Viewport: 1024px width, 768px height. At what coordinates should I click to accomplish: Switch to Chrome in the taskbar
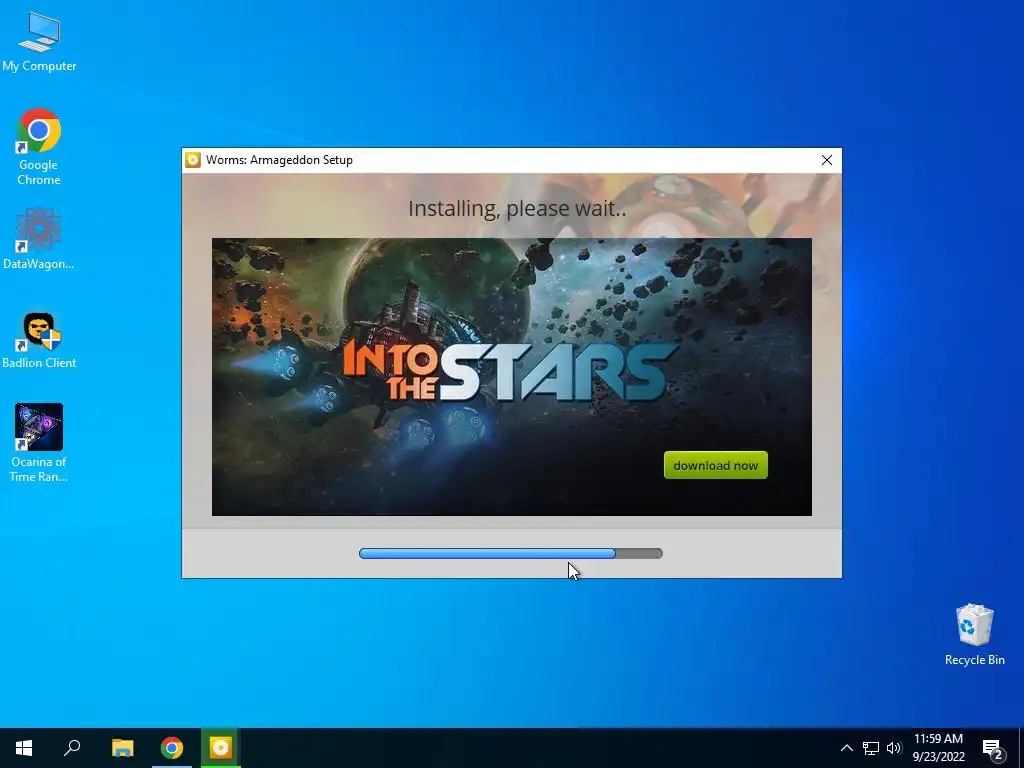click(172, 748)
